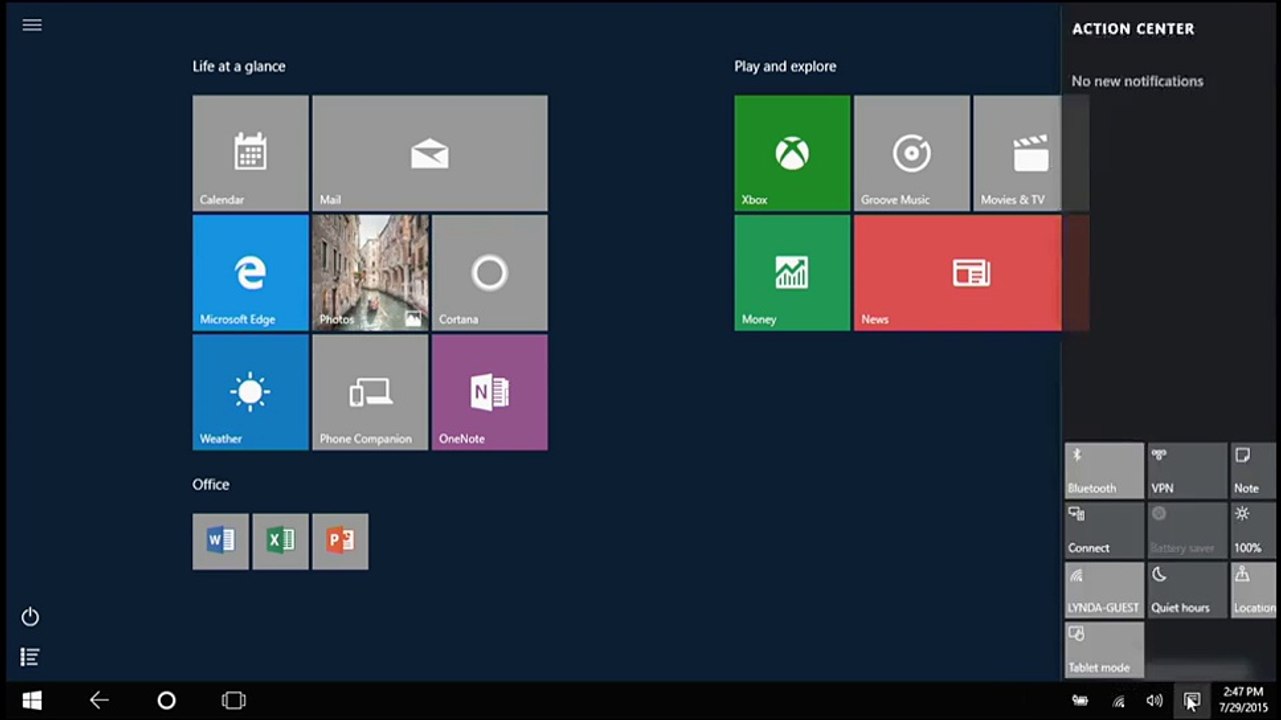The width and height of the screenshot is (1281, 720).
Task: Turn off the Tablet mode quick action
Action: click(x=1105, y=650)
